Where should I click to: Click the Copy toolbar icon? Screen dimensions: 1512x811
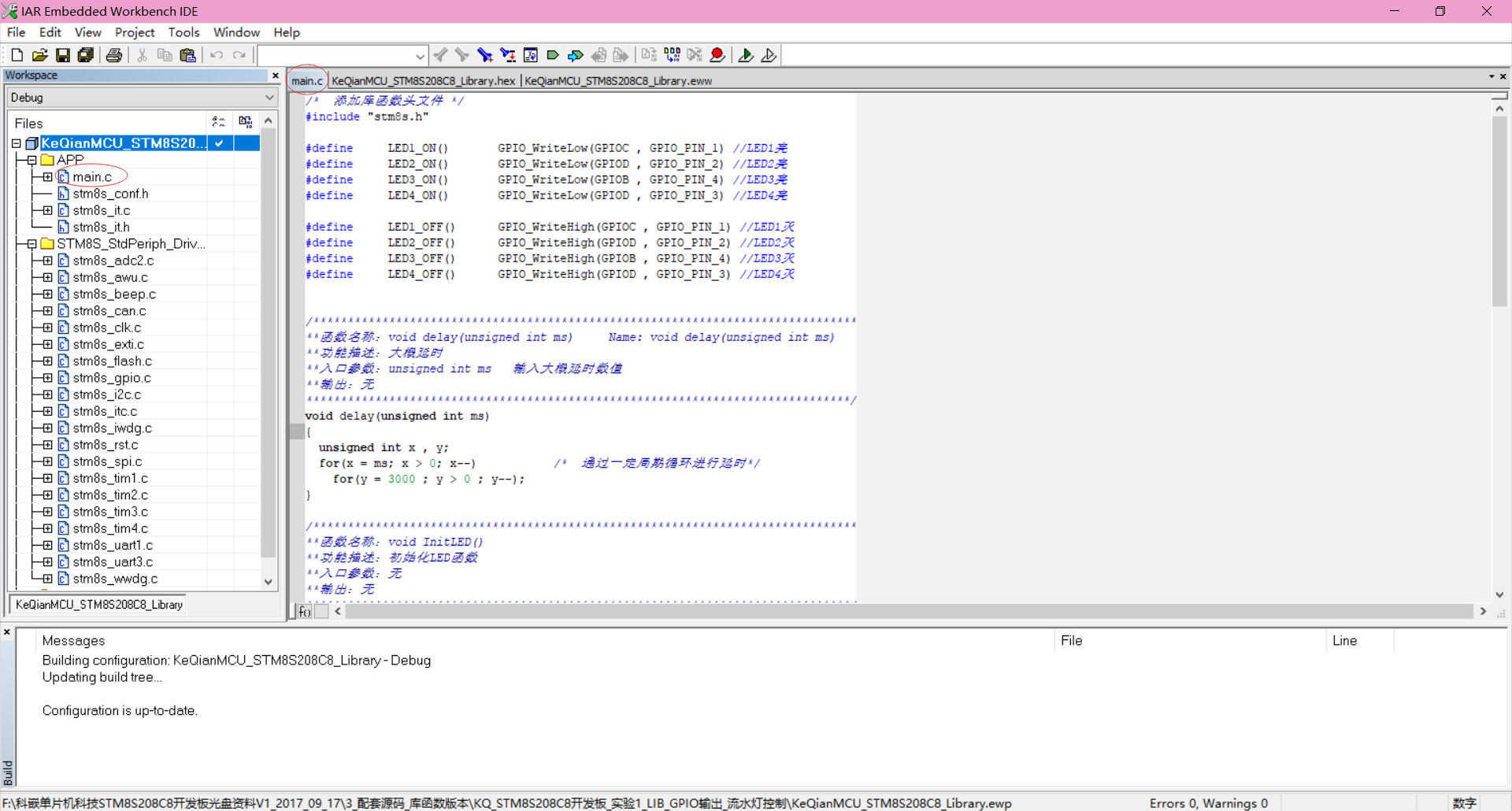point(165,55)
